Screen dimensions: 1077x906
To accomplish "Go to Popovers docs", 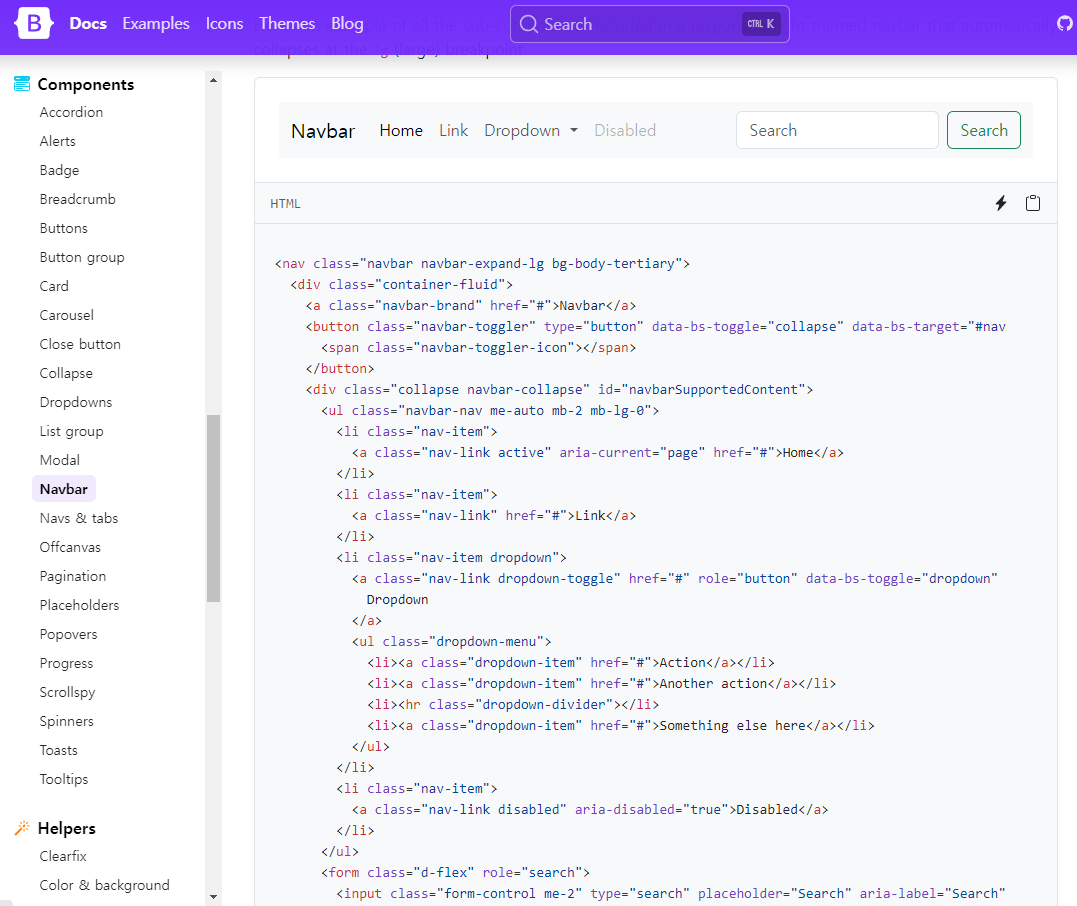I will tap(69, 634).
